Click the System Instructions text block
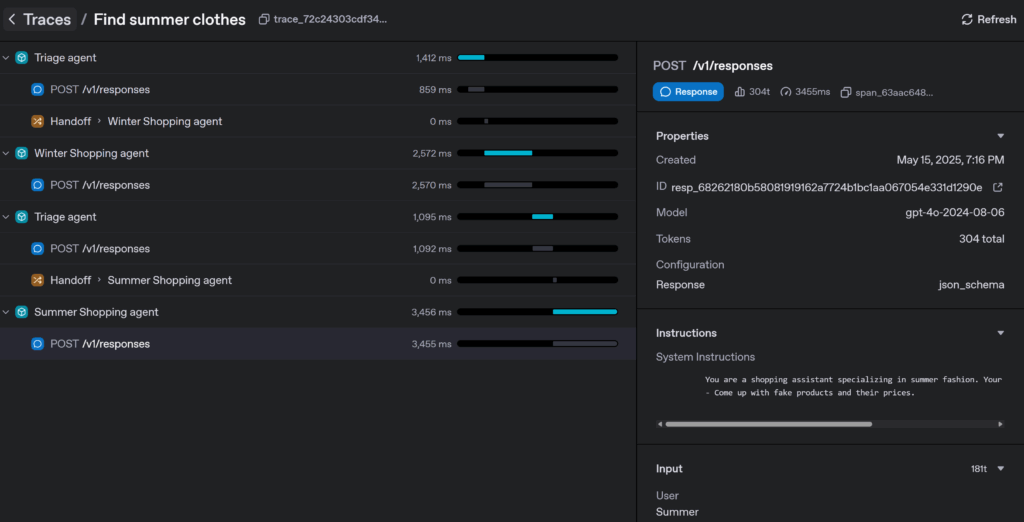1024x522 pixels. coord(853,386)
